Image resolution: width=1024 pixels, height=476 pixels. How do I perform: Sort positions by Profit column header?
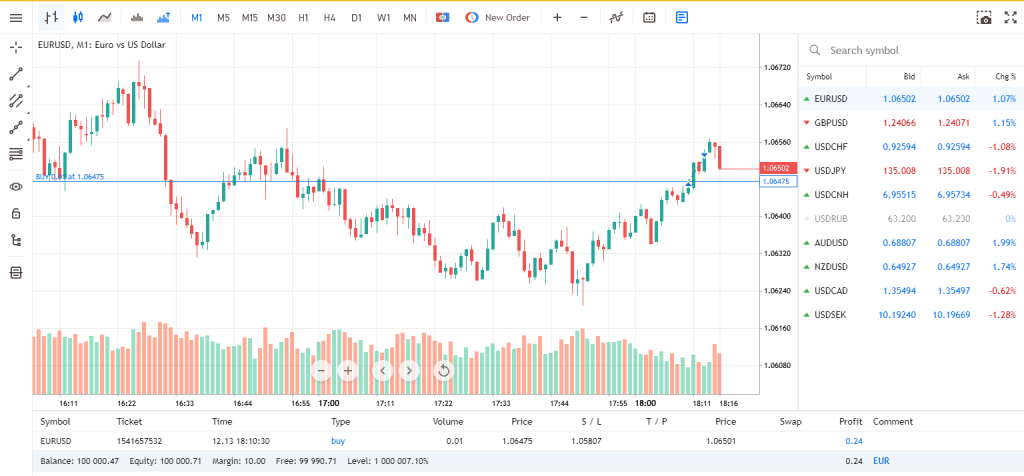pyautogui.click(x=850, y=422)
